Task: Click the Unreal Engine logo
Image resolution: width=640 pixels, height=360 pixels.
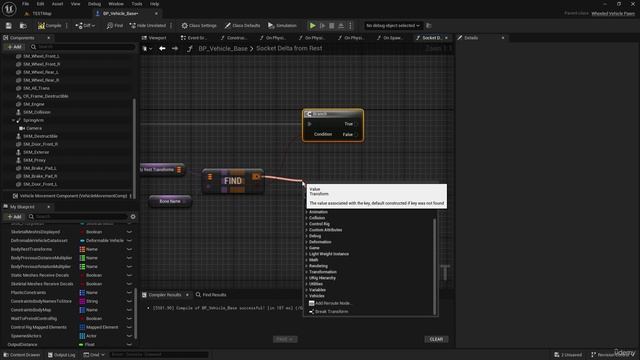Action: [x=9, y=9]
